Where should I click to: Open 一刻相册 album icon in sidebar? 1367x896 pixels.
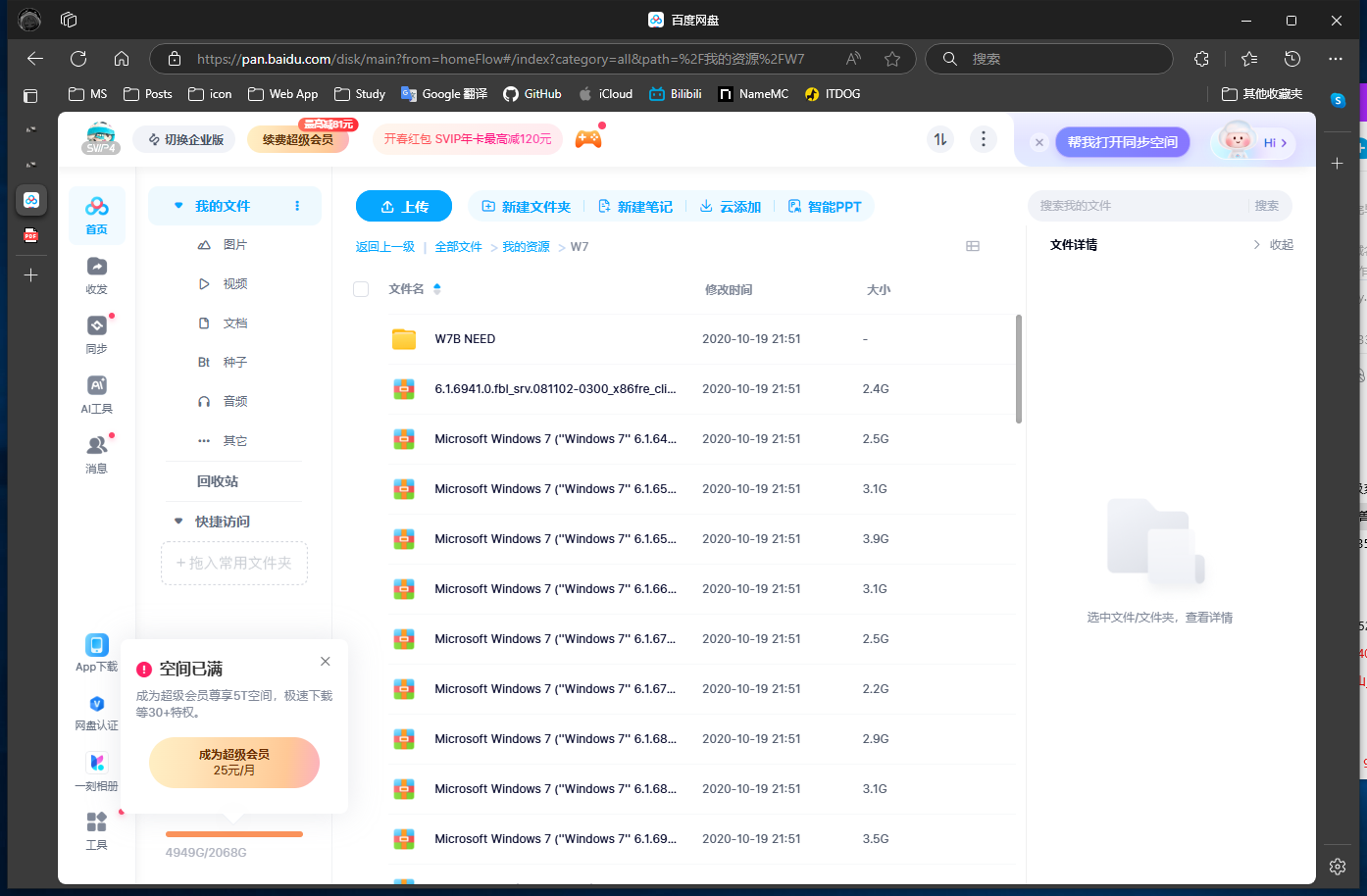[96, 770]
